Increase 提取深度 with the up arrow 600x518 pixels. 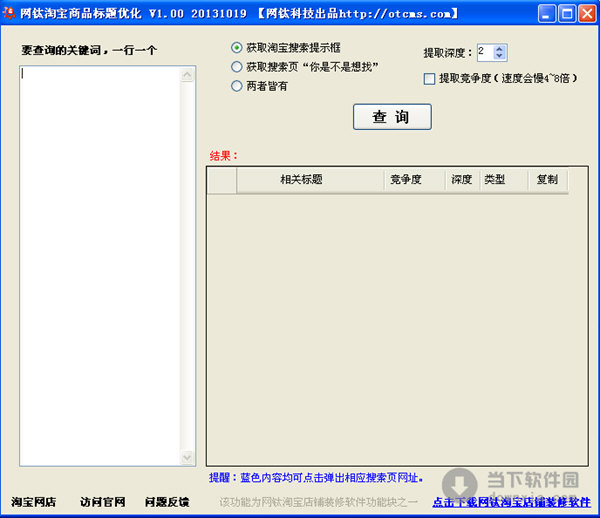[x=500, y=48]
